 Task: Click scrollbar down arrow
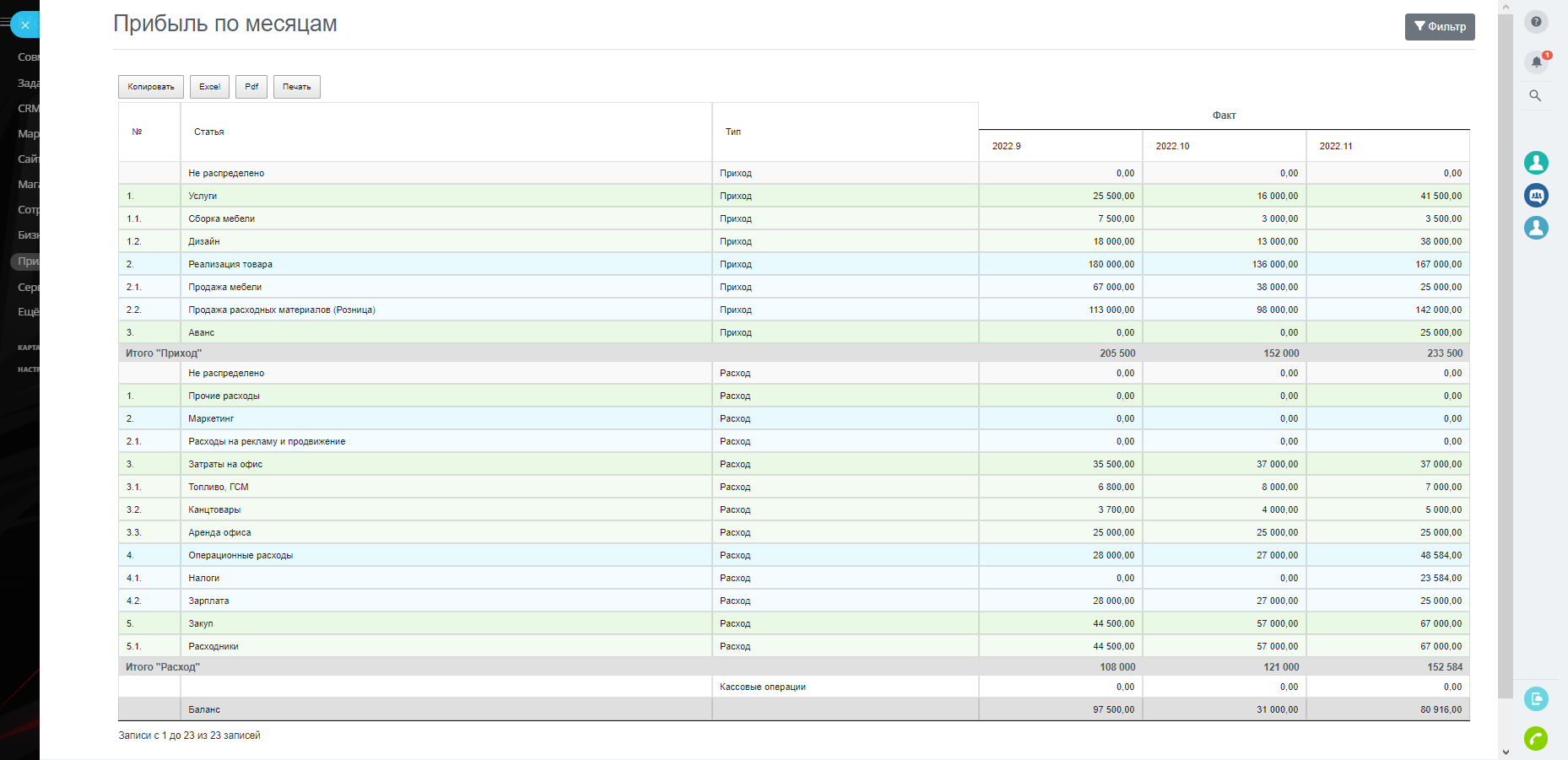pos(1506,752)
